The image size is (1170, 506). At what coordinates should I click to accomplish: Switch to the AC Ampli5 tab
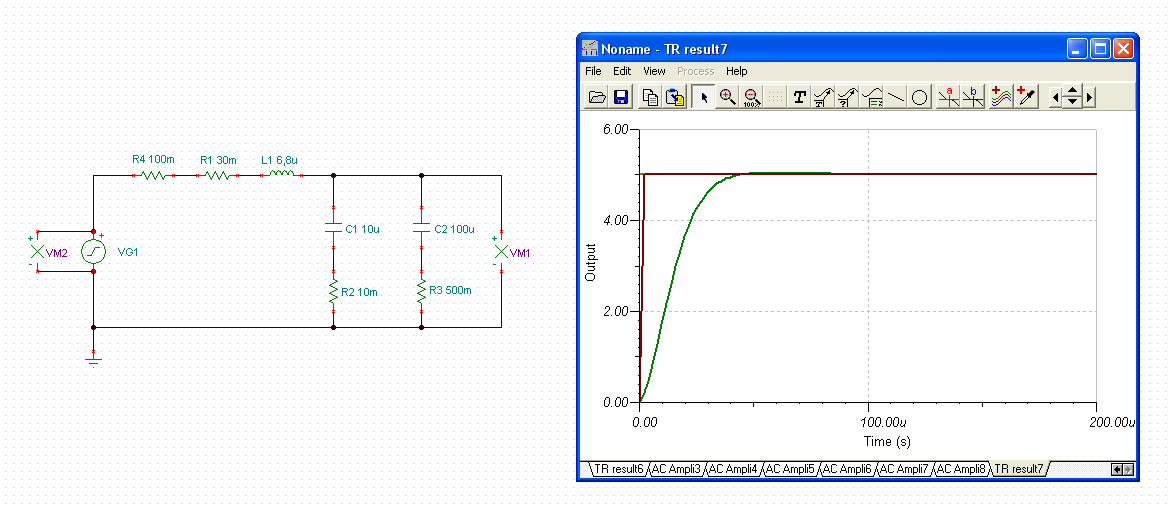789,469
